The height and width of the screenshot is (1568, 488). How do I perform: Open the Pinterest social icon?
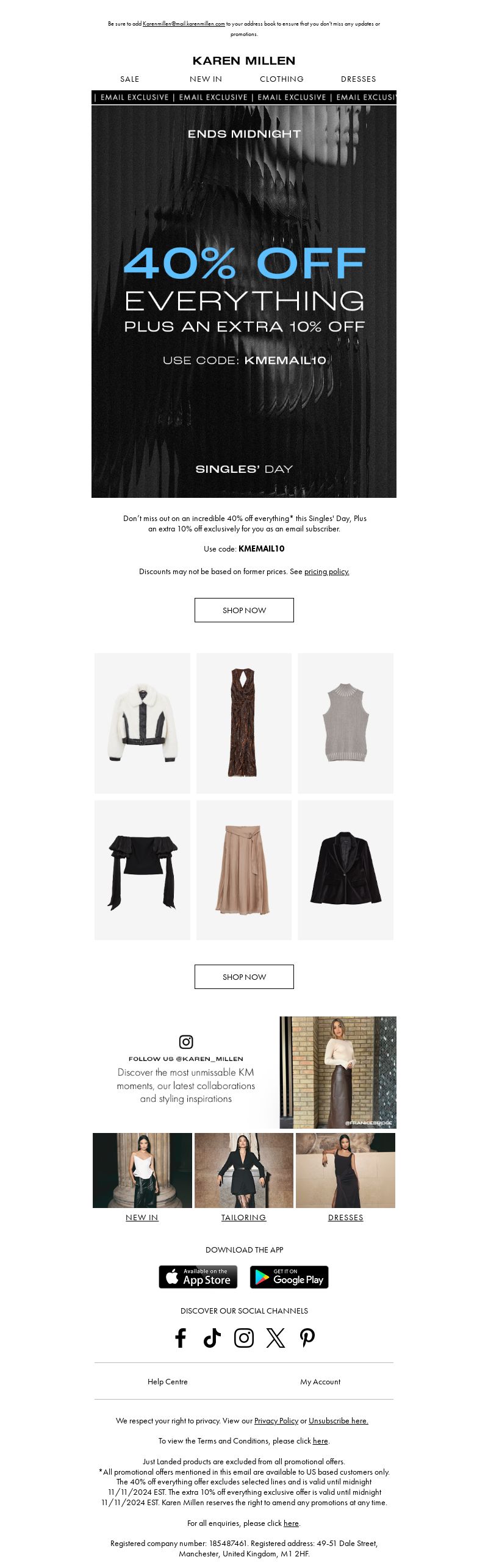[x=307, y=1338]
